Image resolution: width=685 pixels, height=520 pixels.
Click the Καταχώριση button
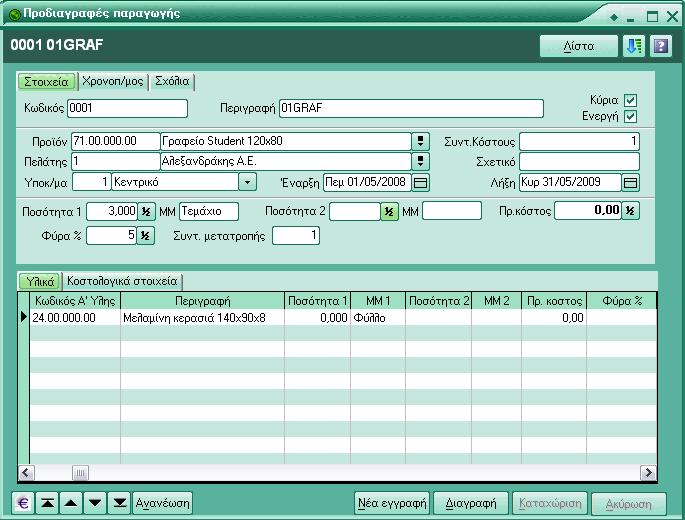(550, 503)
